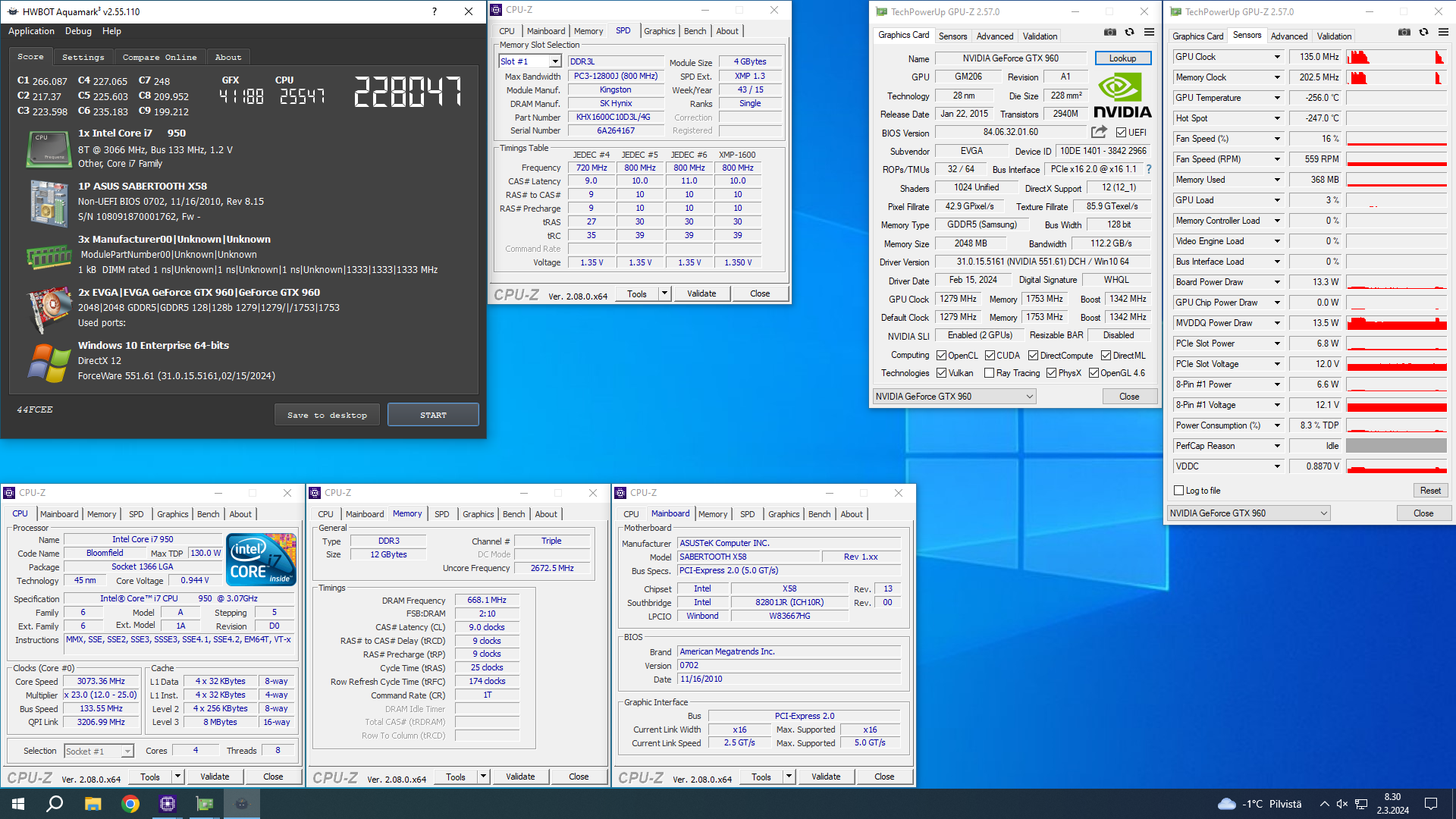Click the Lookup button
The image size is (1456, 819).
[x=1122, y=58]
